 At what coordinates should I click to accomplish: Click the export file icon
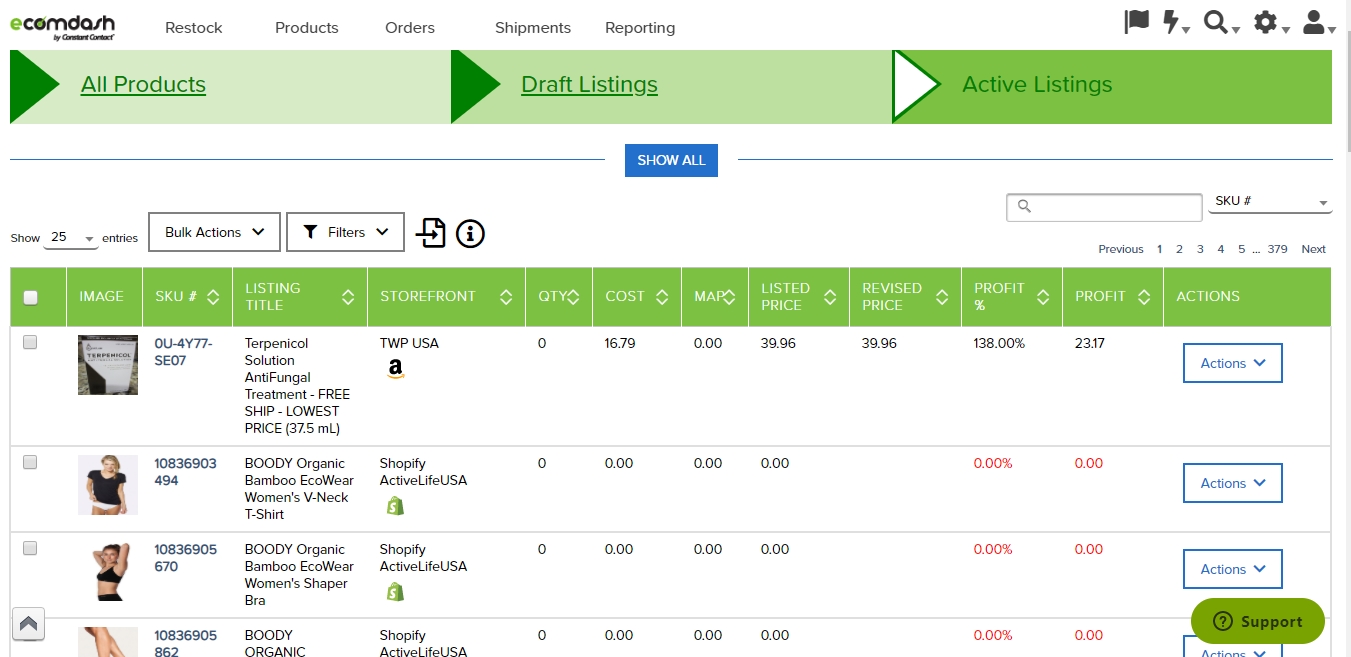431,233
